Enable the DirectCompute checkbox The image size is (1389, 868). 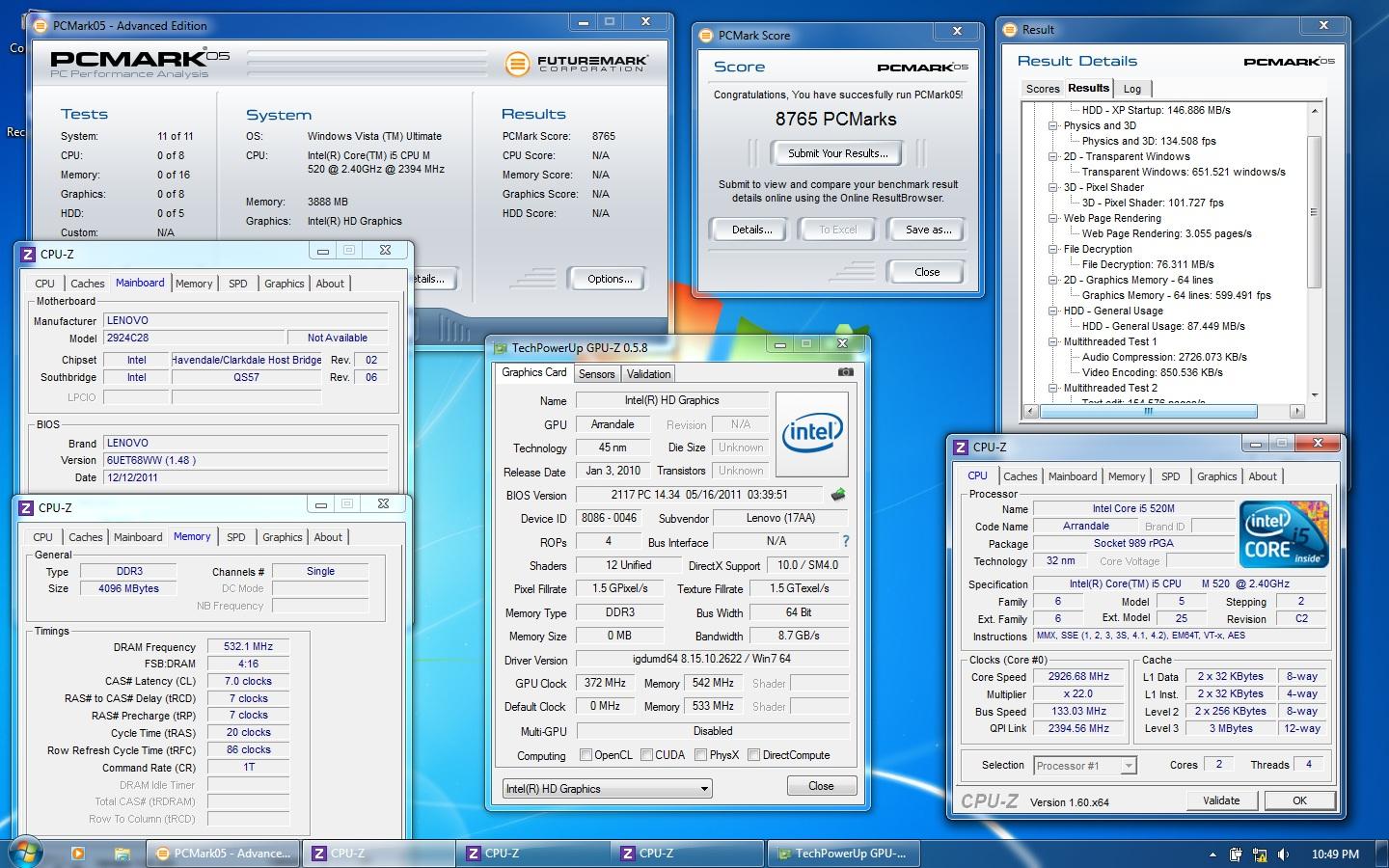click(x=753, y=755)
